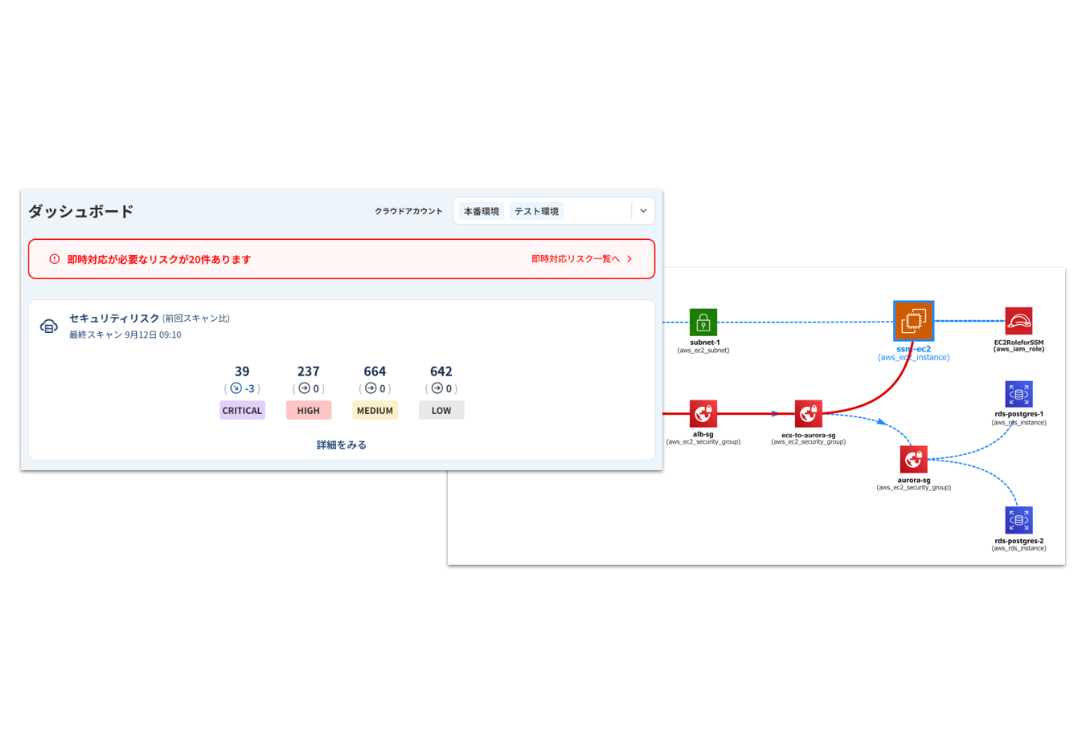Click the EC2RoleforSSM node label
1085x753 pixels.
tap(1019, 343)
